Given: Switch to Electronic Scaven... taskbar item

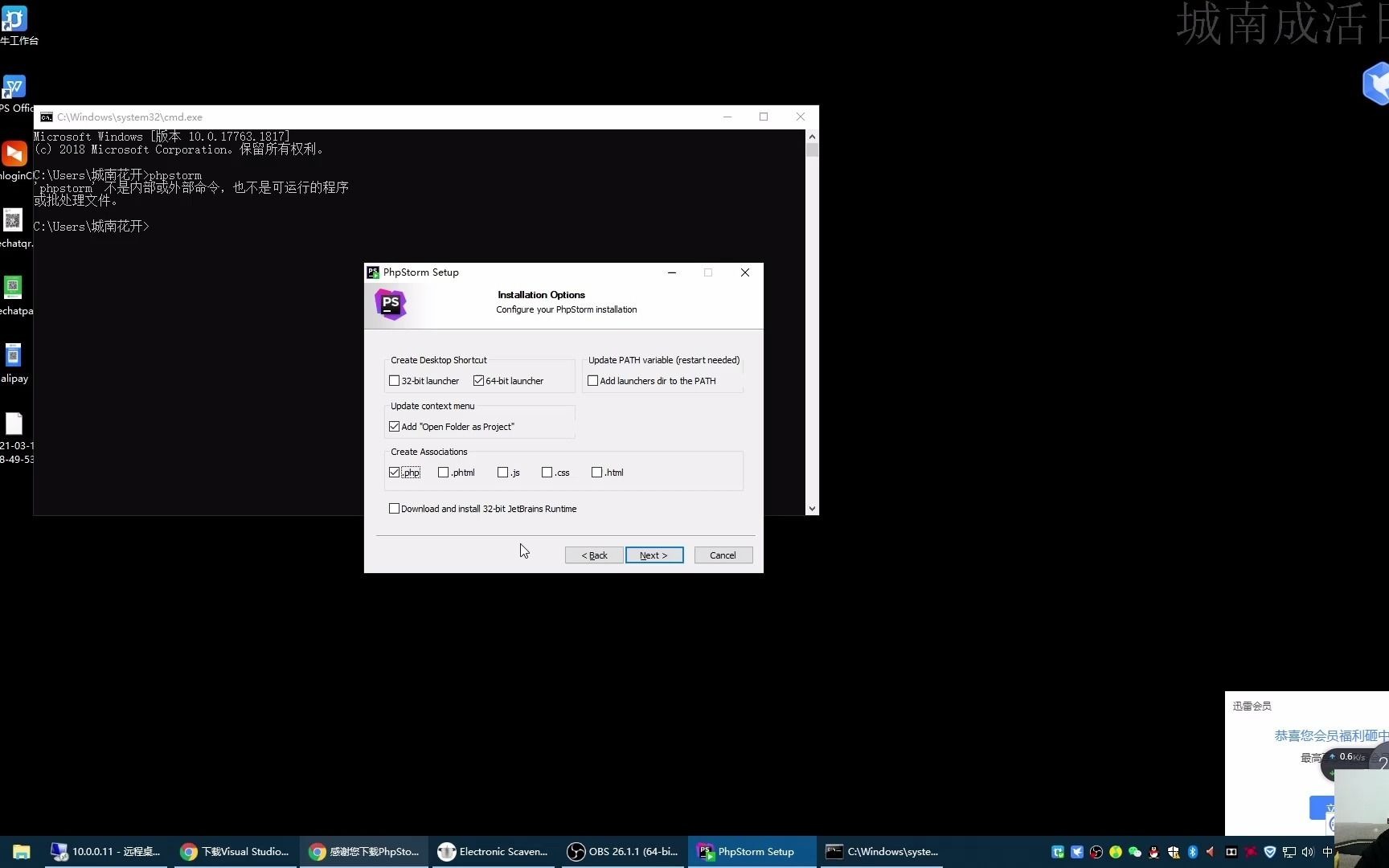Looking at the screenshot, I should [494, 852].
